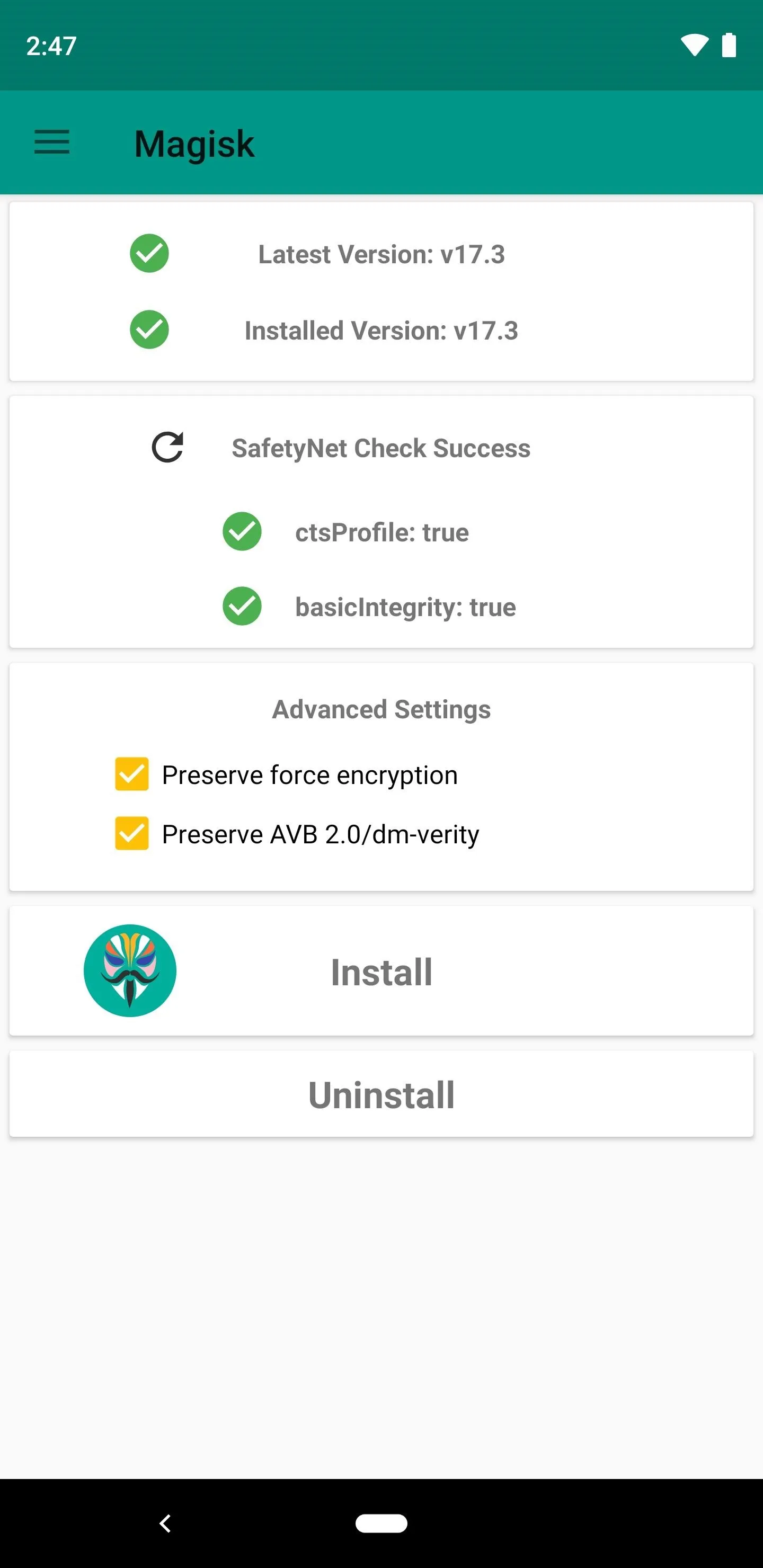Tap the Wi-Fi status bar icon

pyautogui.click(x=694, y=46)
